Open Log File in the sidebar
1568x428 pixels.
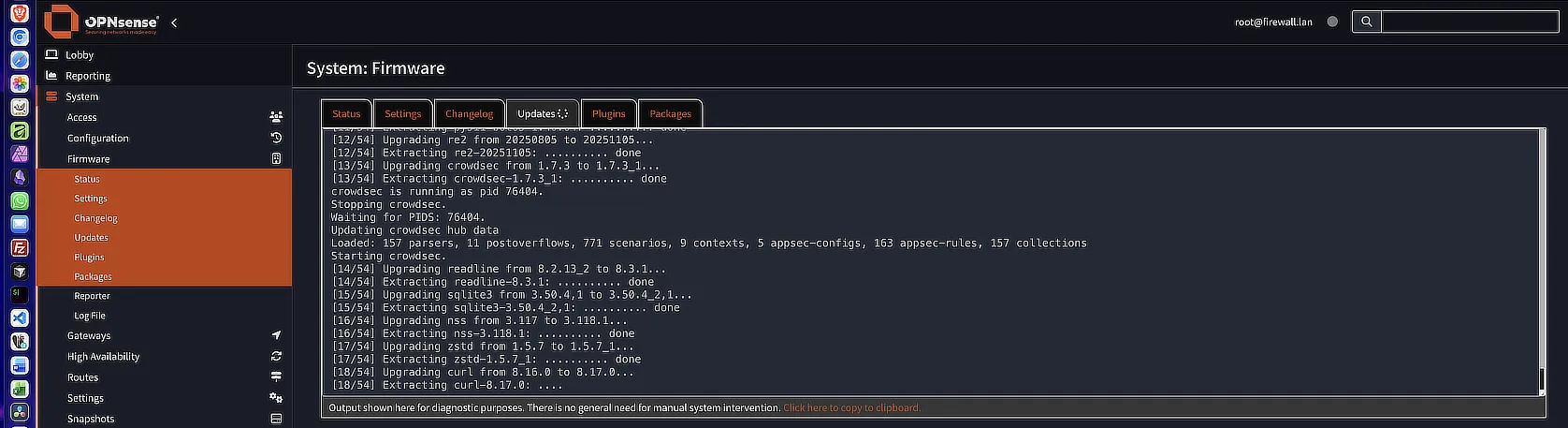pyautogui.click(x=90, y=316)
